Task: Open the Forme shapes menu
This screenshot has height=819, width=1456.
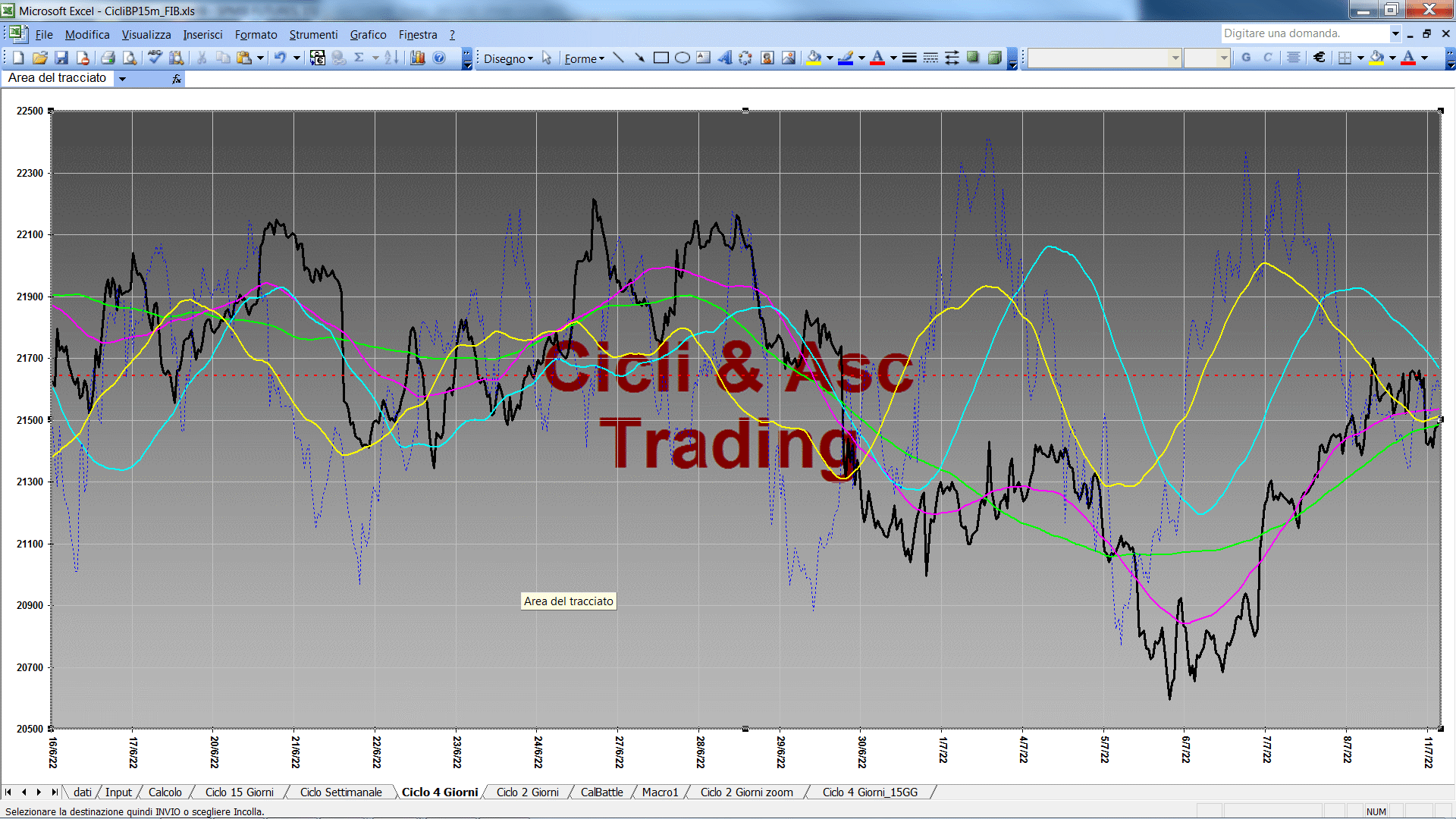Action: click(584, 58)
